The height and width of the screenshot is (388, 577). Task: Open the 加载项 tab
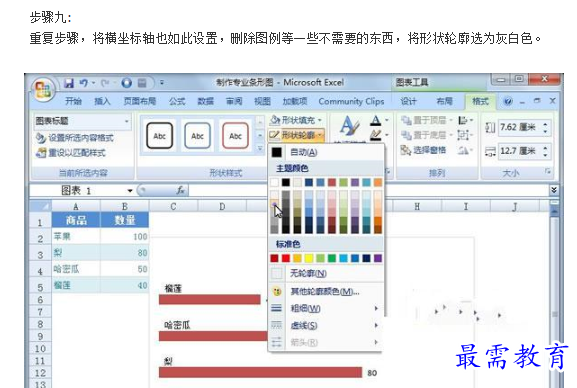295,101
